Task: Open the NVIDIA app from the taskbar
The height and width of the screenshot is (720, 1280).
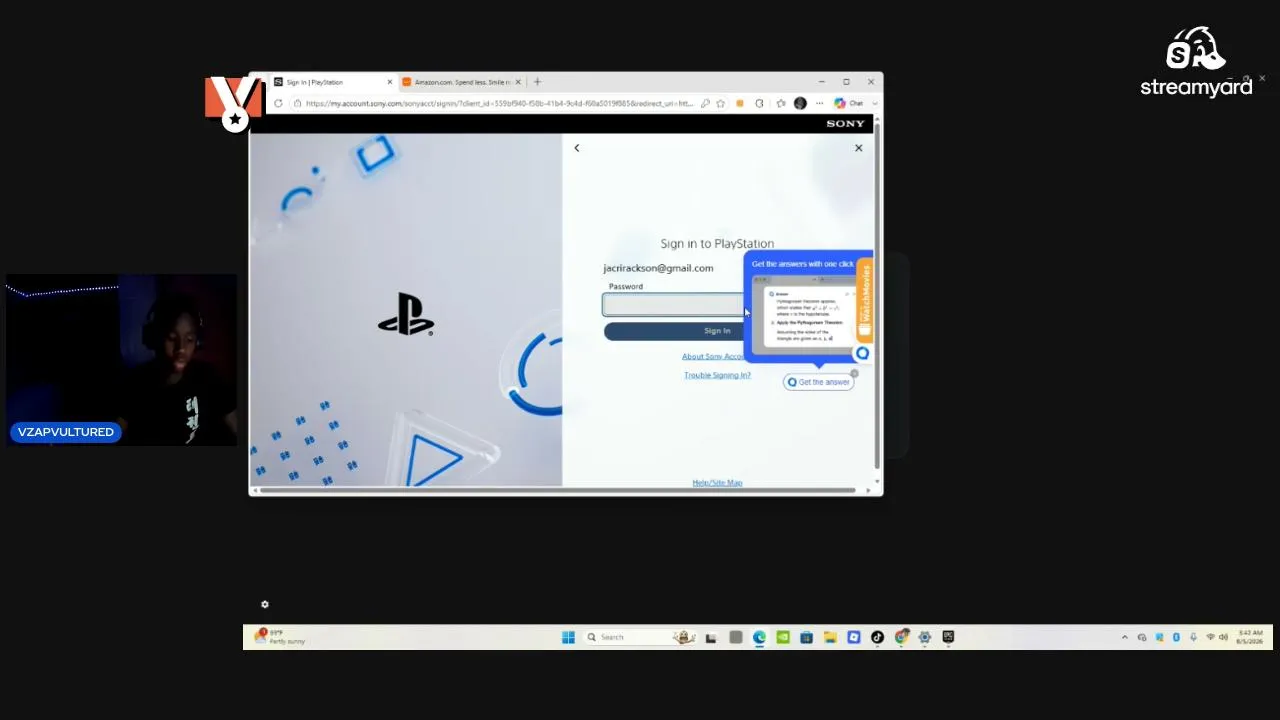Action: [x=783, y=637]
